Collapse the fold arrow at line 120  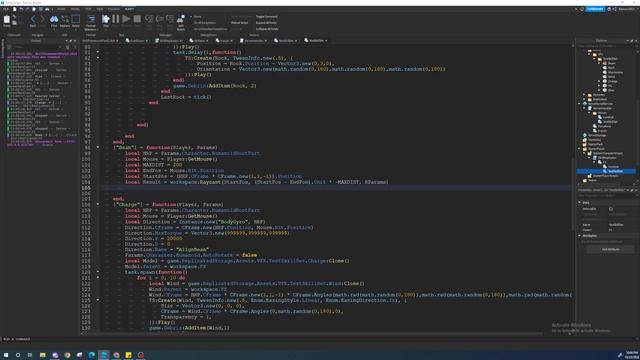click(x=98, y=272)
